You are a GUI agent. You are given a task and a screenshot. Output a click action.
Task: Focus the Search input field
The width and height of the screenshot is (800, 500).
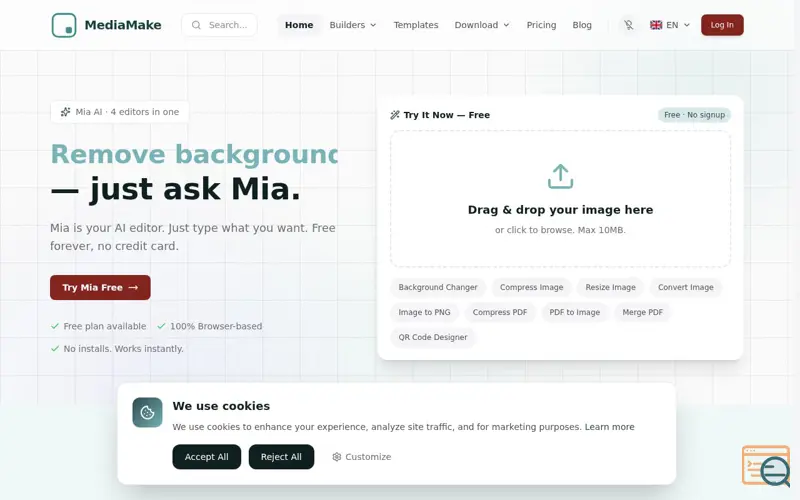click(219, 25)
